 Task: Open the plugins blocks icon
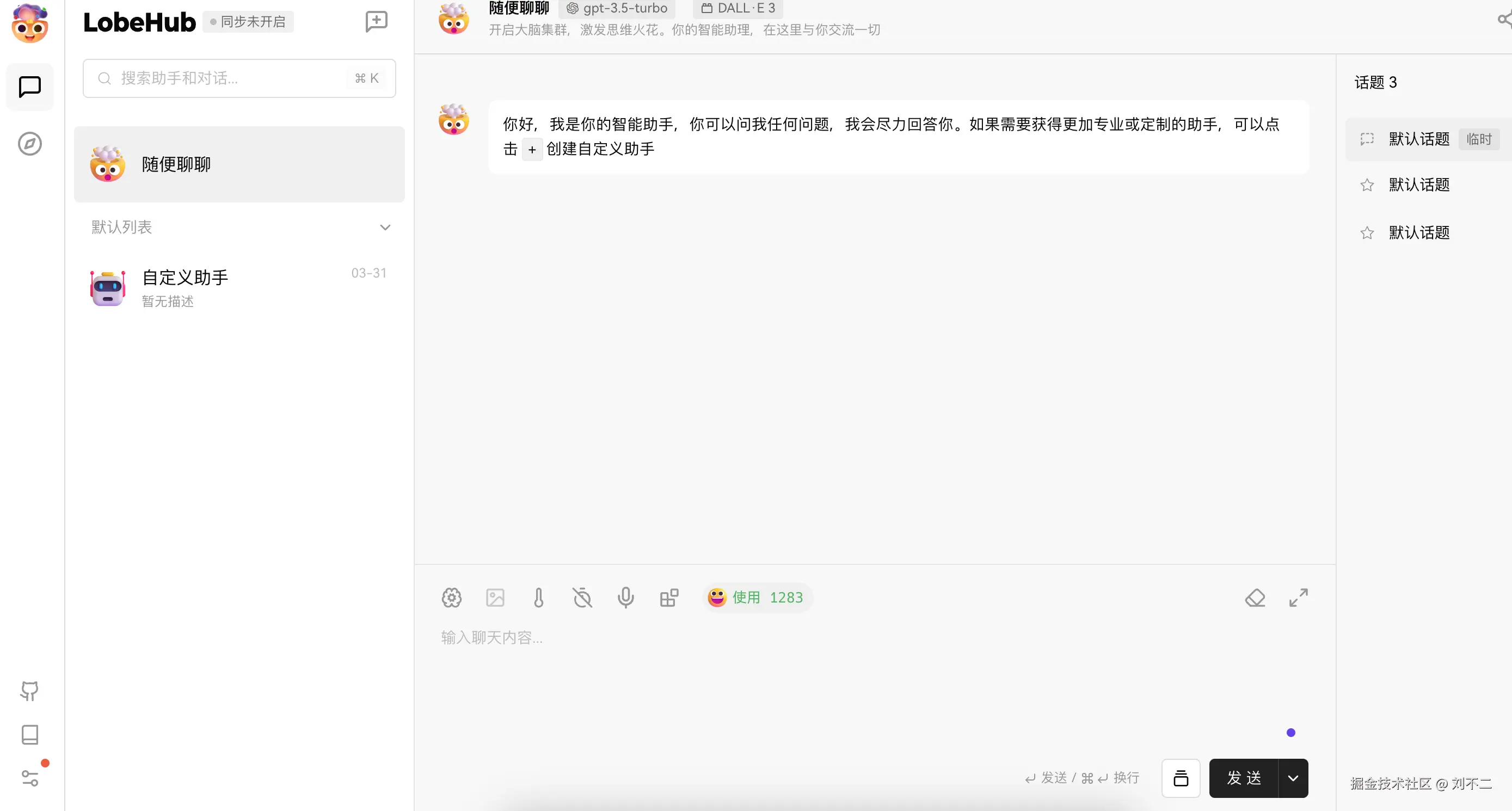coord(668,598)
